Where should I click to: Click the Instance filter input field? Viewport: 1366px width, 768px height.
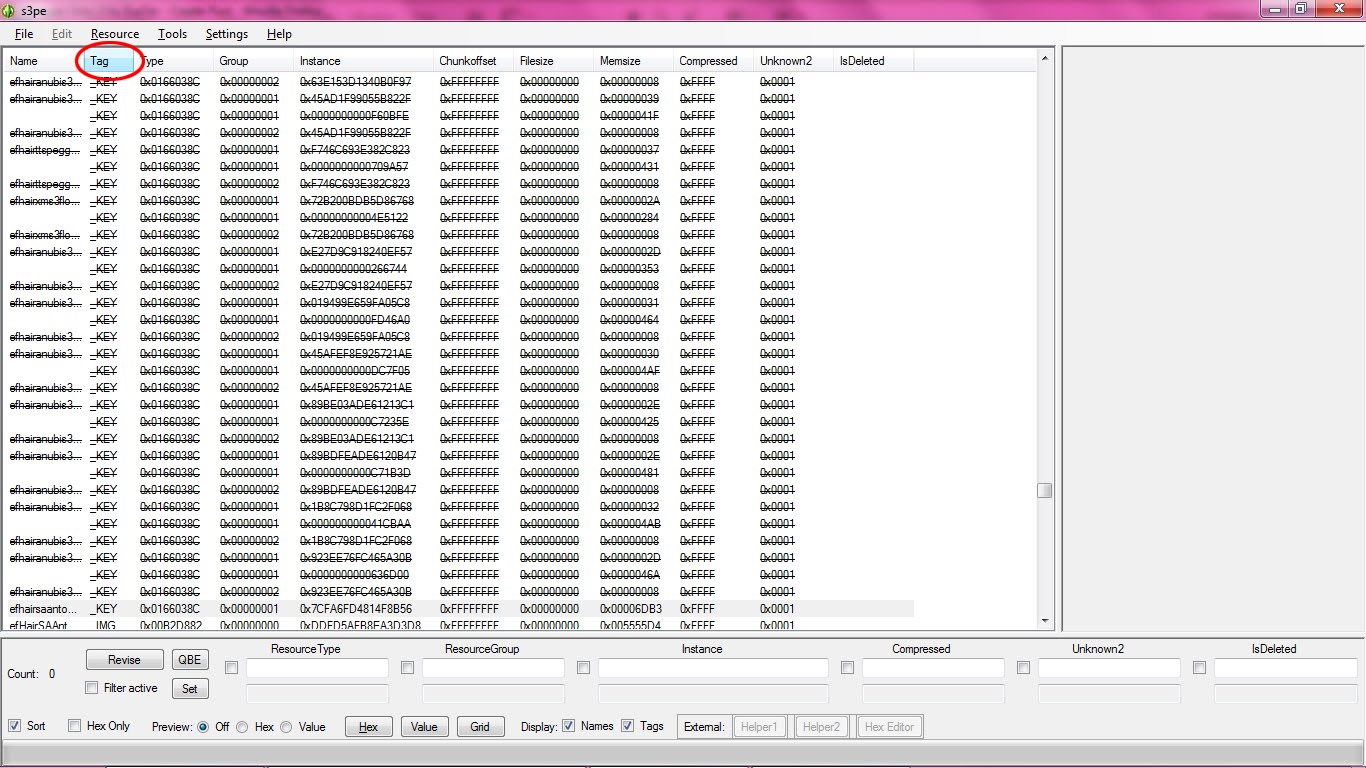click(712, 668)
